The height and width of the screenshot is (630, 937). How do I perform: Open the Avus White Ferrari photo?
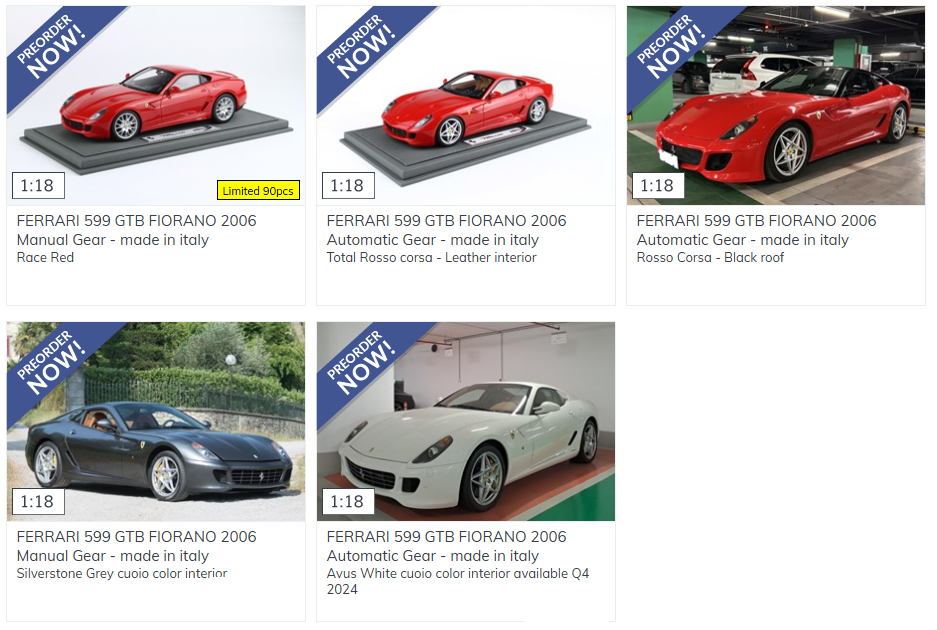[x=466, y=421]
